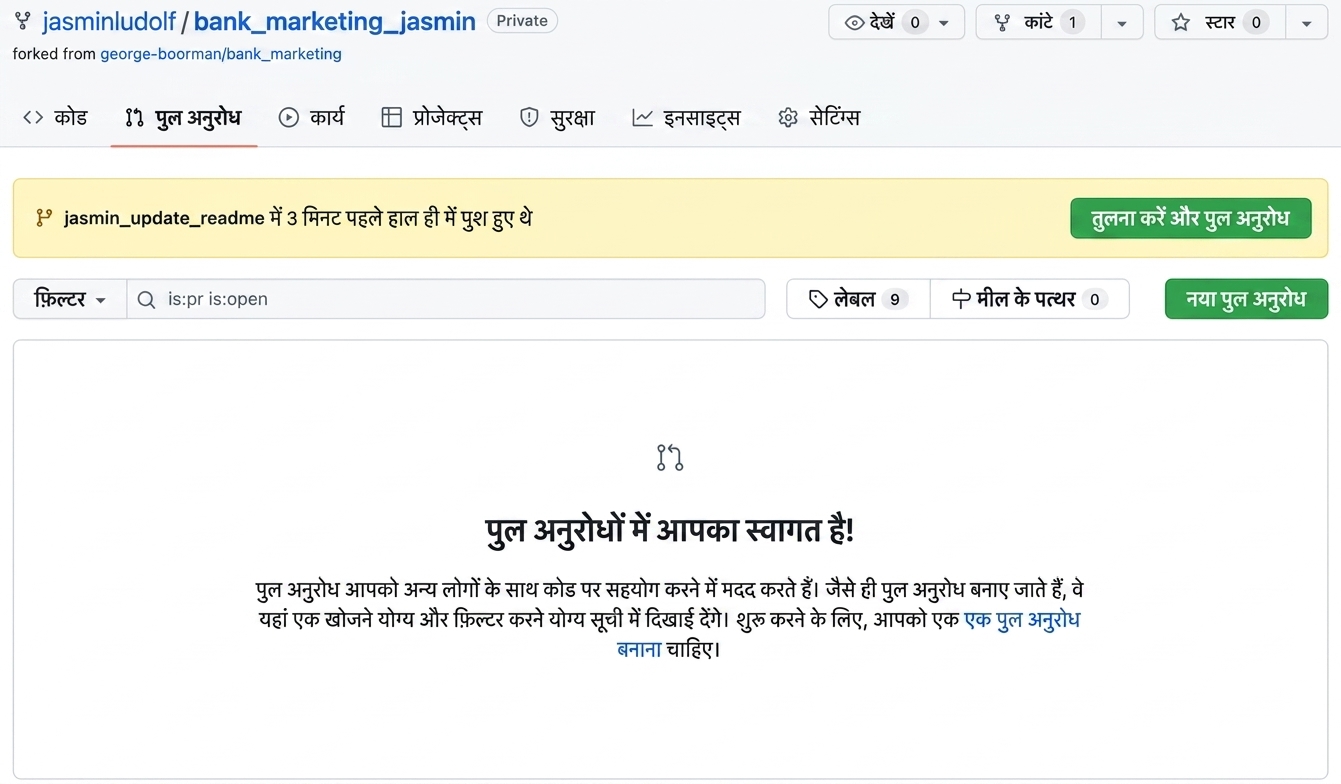Click the नया पुल अनुरोध button

coord(1246,299)
